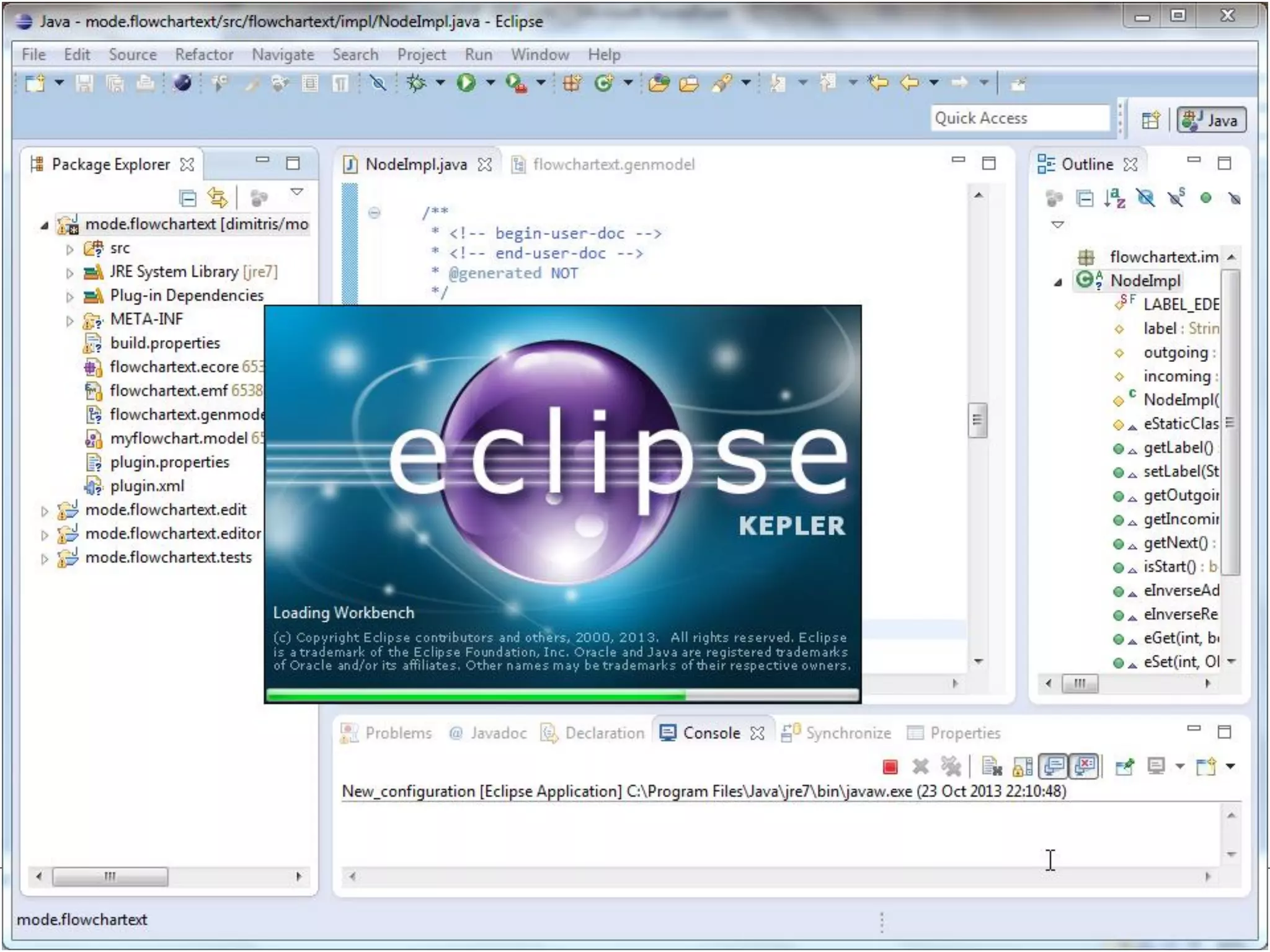Open the Run button dropdown arrow
Image resolution: width=1270 pixels, height=952 pixels.
[x=490, y=82]
